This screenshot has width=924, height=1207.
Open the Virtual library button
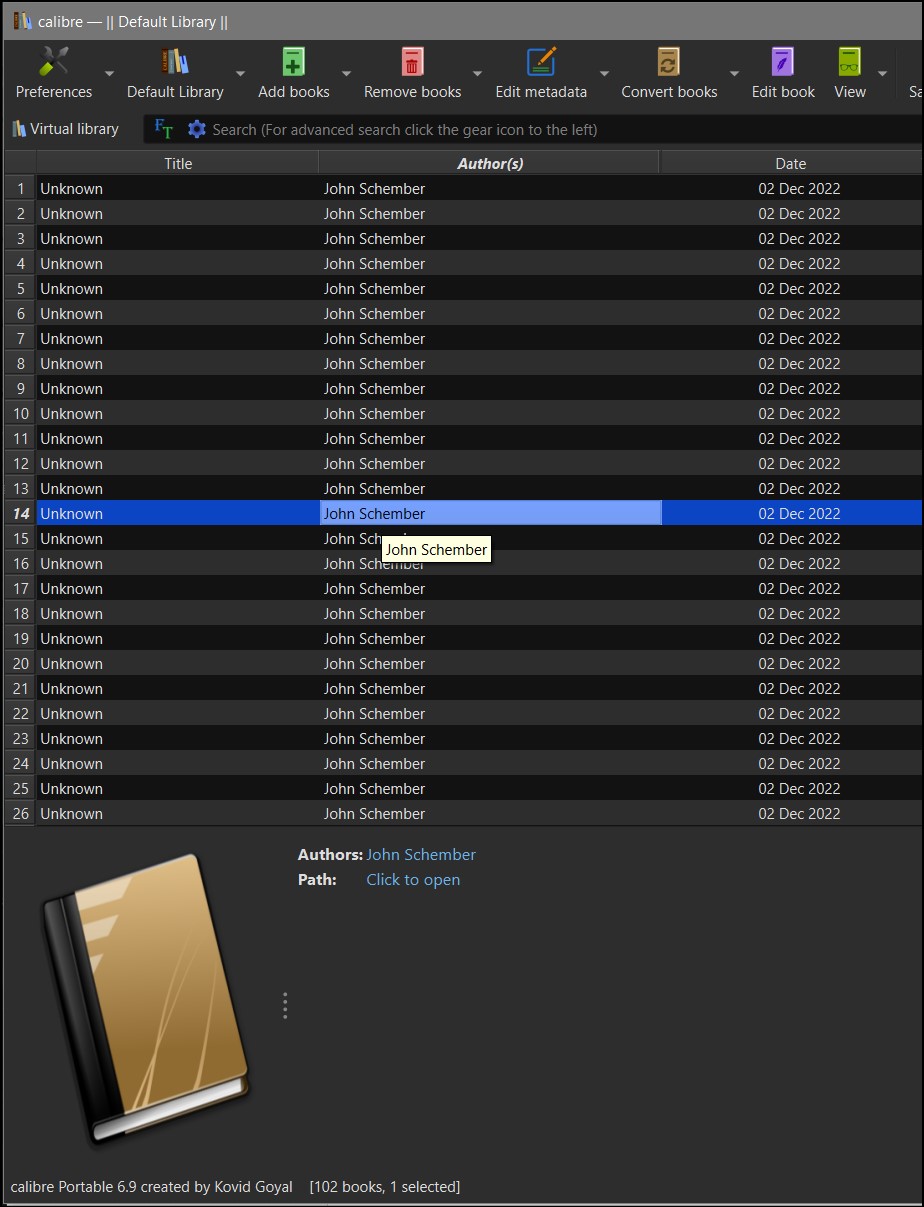(65, 129)
